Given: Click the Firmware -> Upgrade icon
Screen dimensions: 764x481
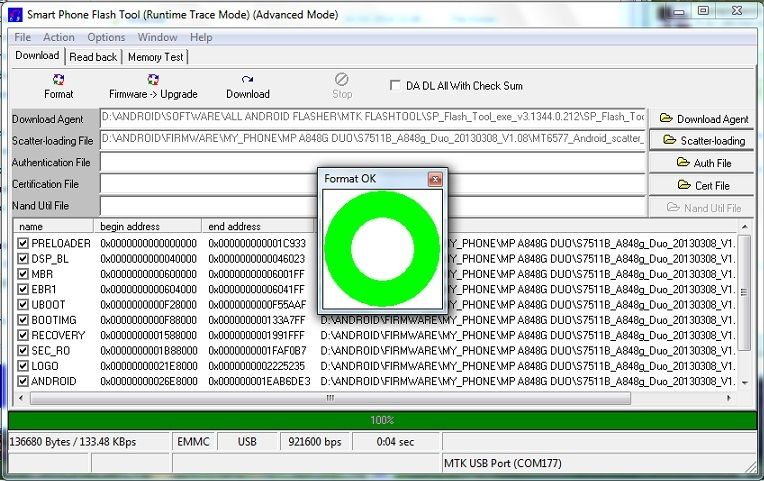Looking at the screenshot, I should 153,79.
